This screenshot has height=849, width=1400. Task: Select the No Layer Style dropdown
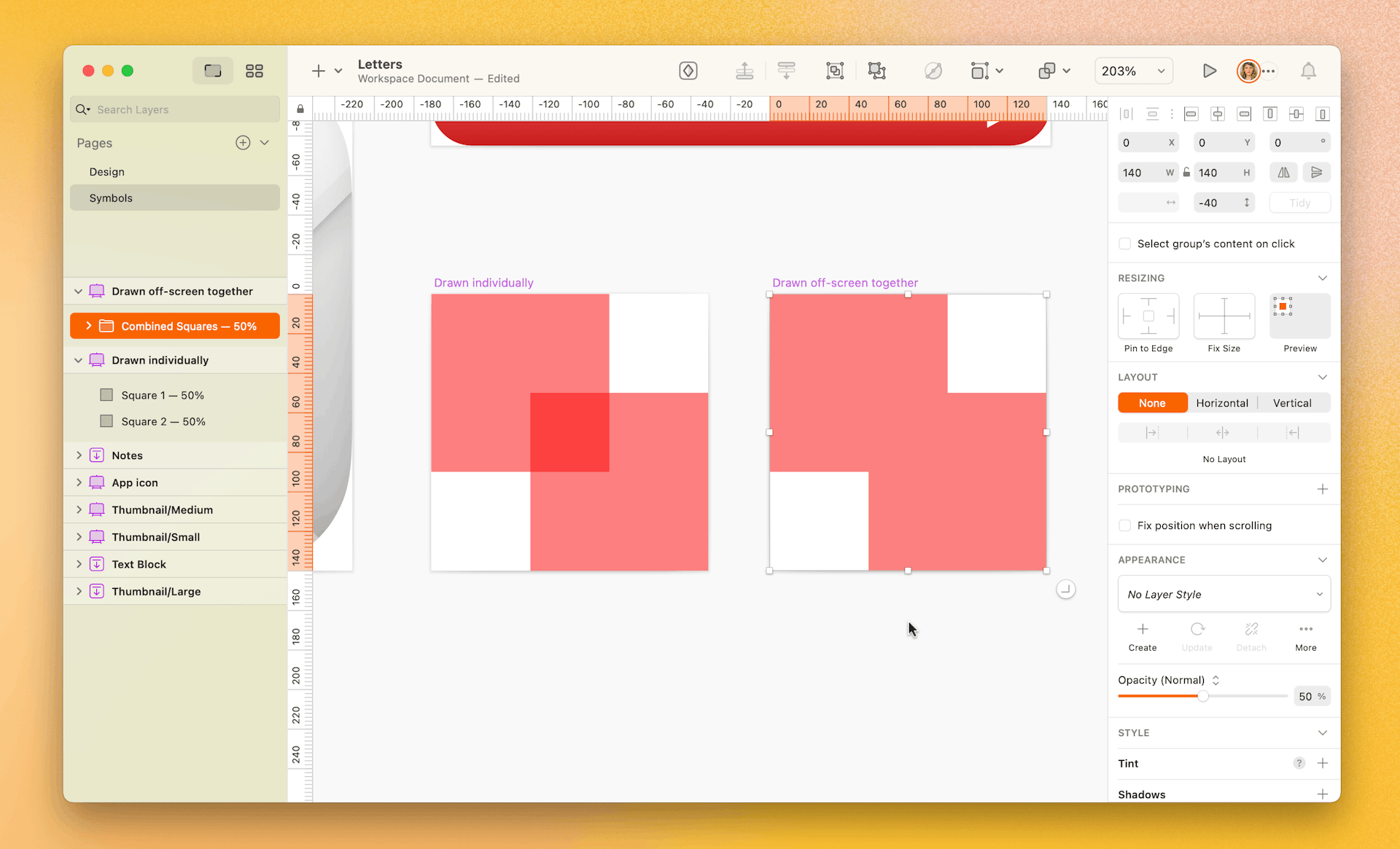(1223, 594)
